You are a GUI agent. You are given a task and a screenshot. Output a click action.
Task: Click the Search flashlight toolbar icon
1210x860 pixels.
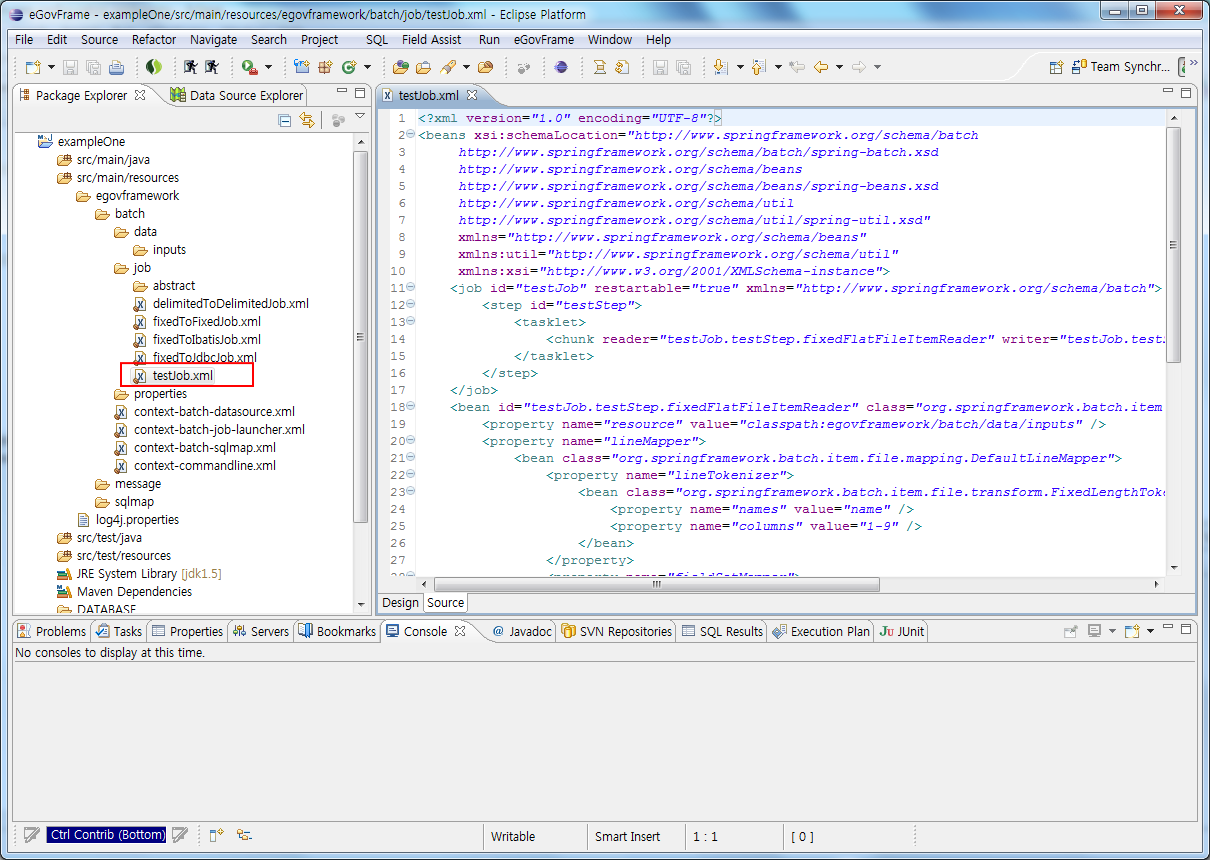(448, 67)
